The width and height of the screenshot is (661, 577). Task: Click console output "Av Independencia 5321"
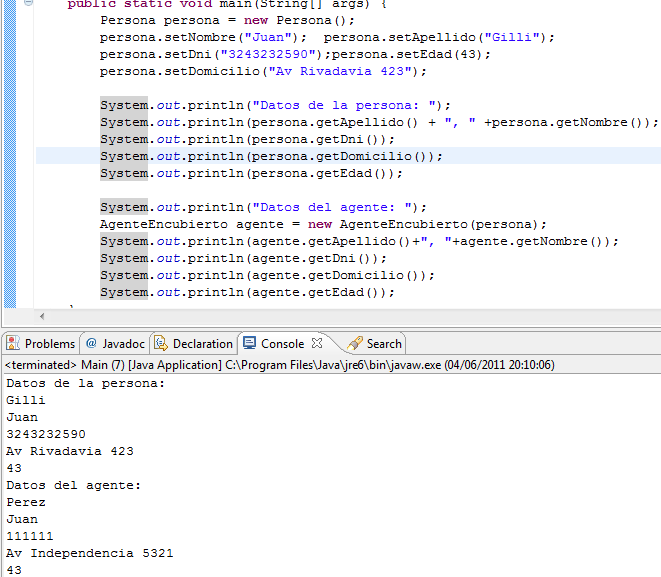click(89, 553)
